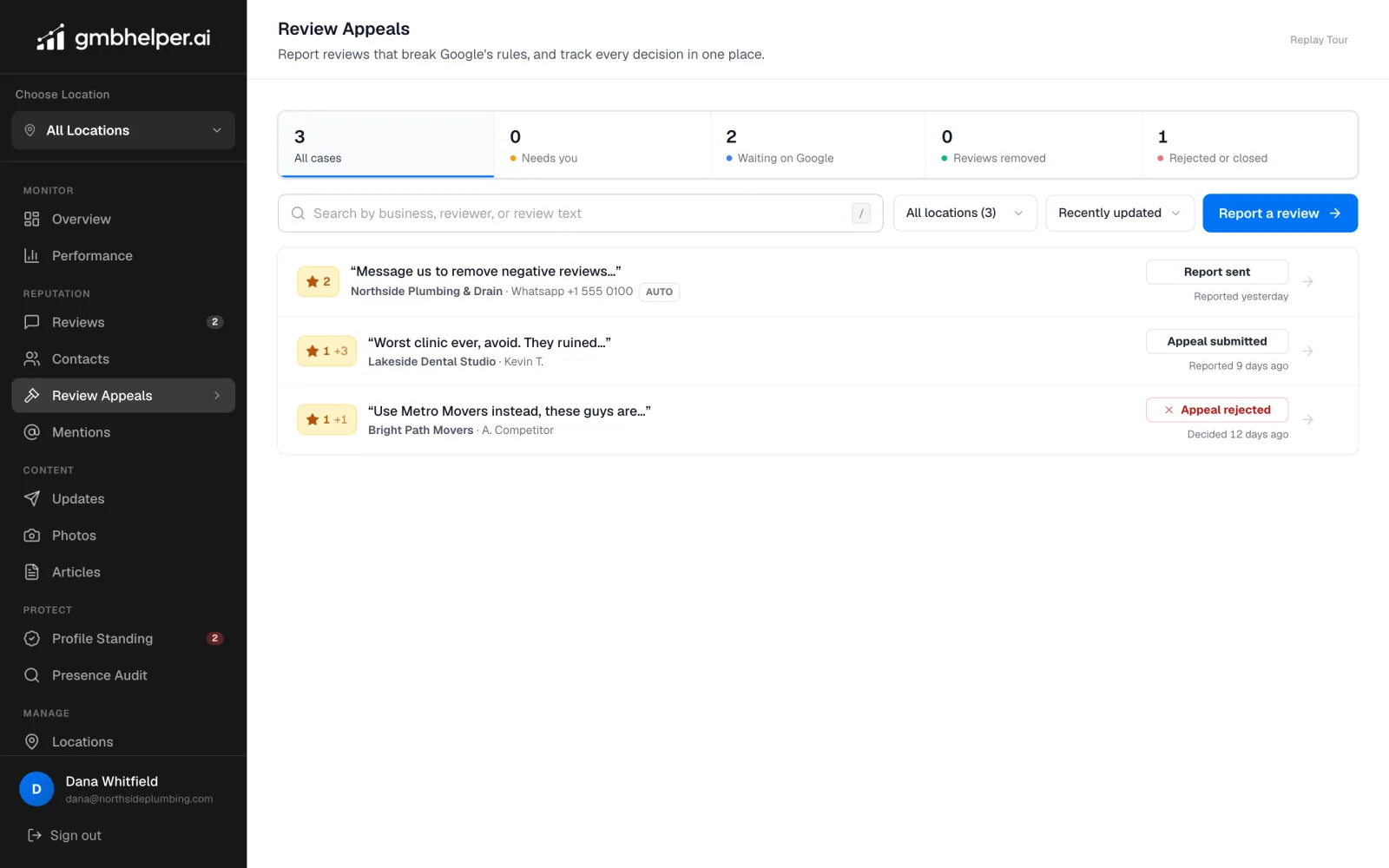Click the Reviews count badge 2
Screen dimensions: 1389x868
(215, 322)
